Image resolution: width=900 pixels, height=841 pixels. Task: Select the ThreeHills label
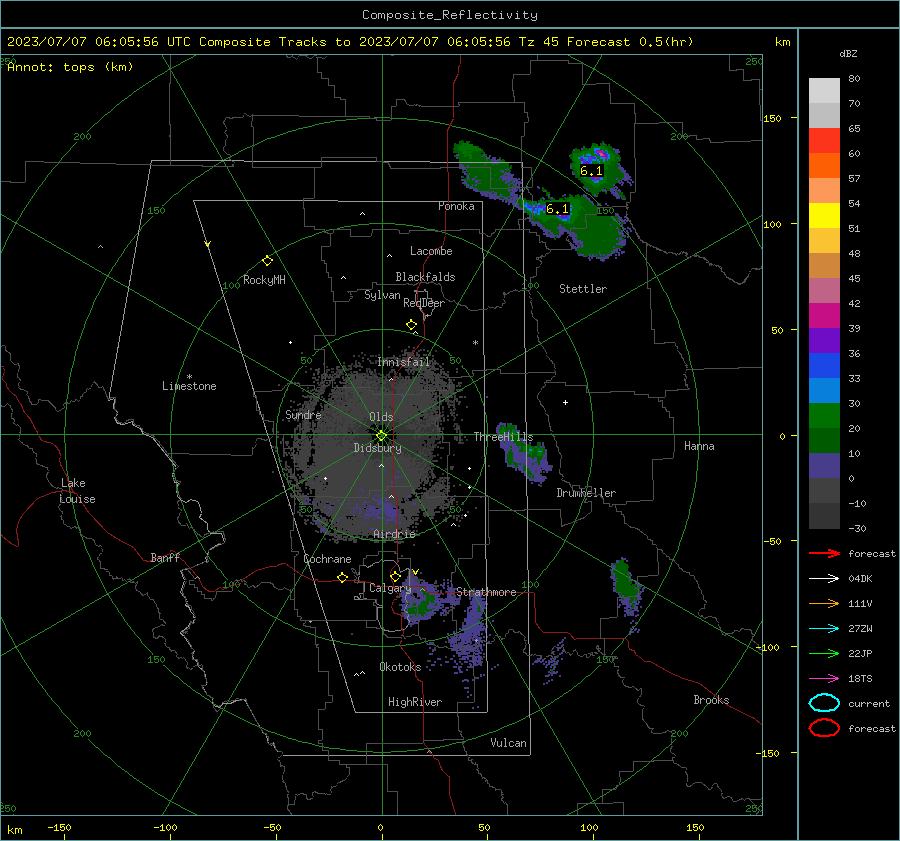pos(503,437)
